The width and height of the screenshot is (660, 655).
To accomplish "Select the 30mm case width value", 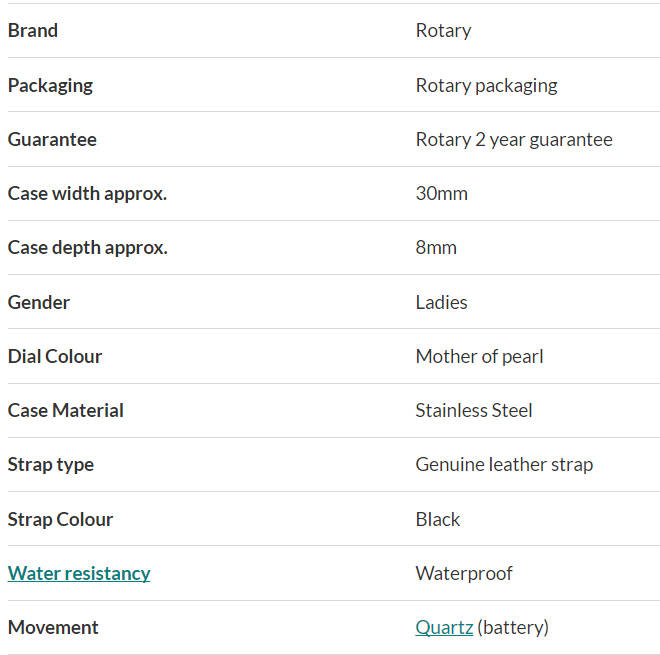I will point(441,193).
